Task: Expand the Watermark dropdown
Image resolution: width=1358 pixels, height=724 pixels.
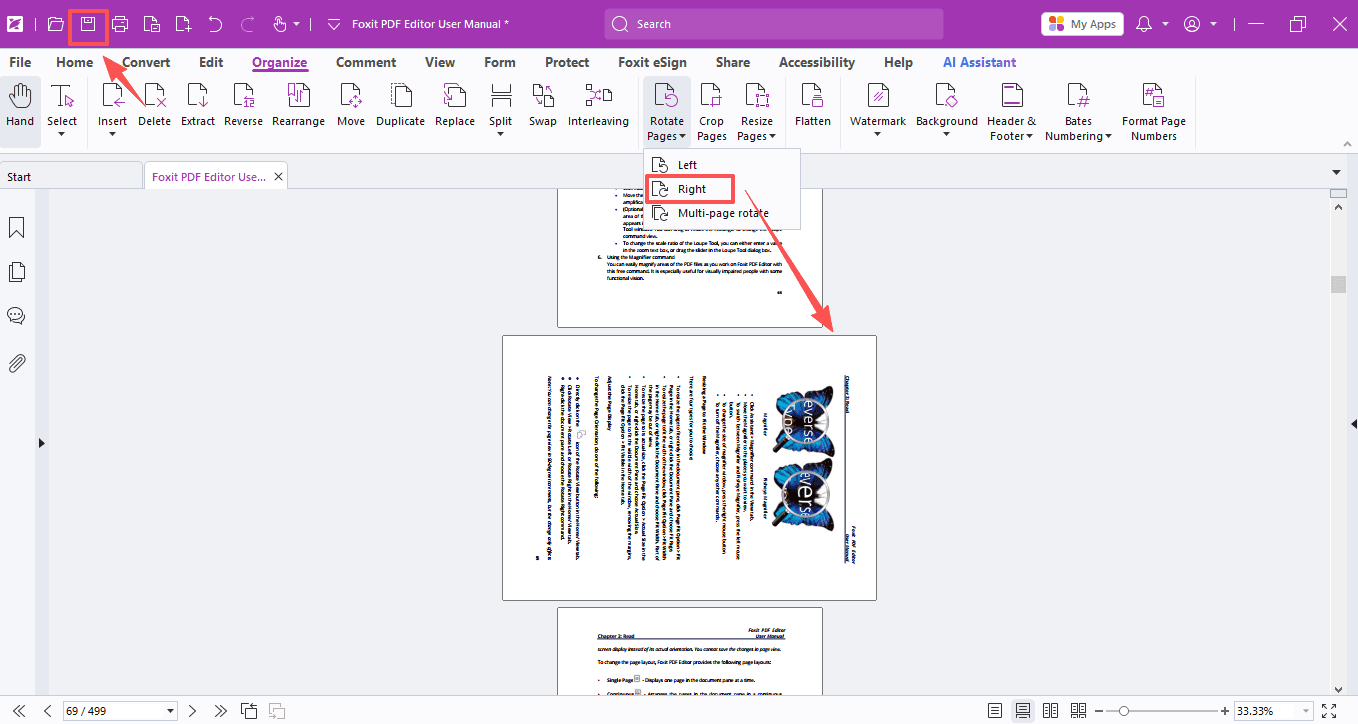Action: (x=878, y=135)
